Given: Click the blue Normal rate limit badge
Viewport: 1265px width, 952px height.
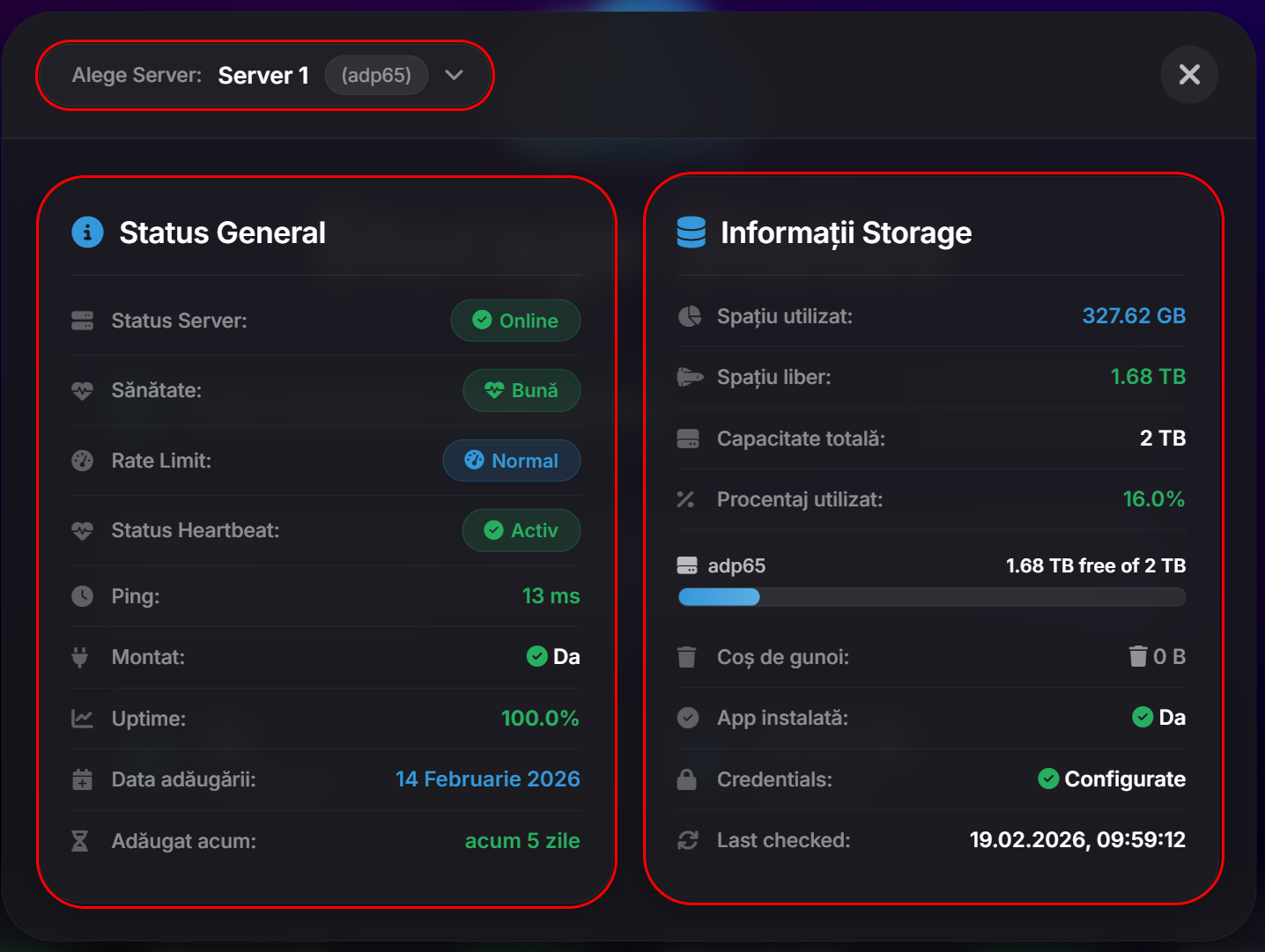Looking at the screenshot, I should 512,461.
